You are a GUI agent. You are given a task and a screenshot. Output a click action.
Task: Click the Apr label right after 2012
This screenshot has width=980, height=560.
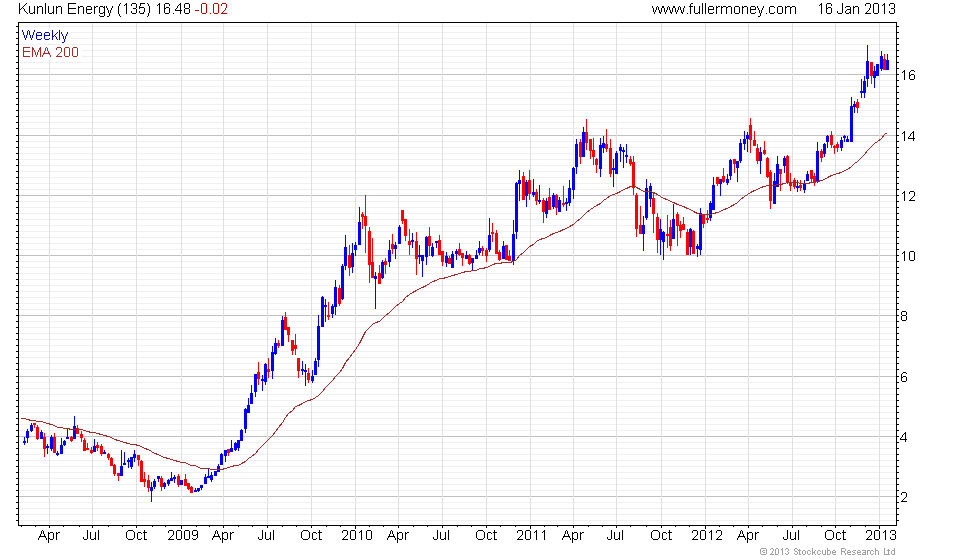point(748,536)
